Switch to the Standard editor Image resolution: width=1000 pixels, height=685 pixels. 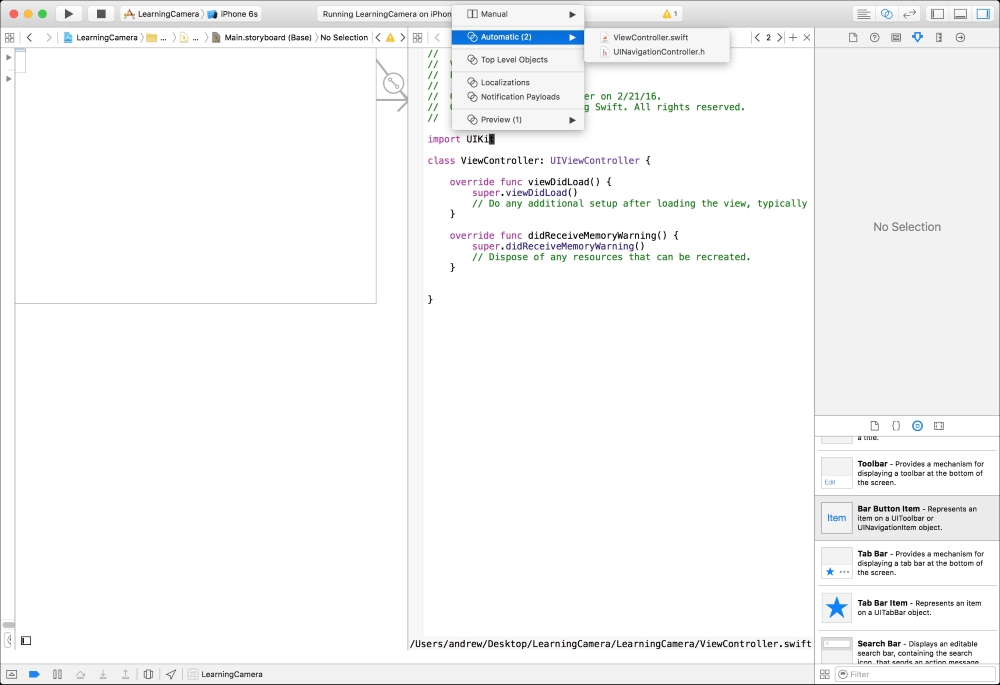pyautogui.click(x=862, y=14)
